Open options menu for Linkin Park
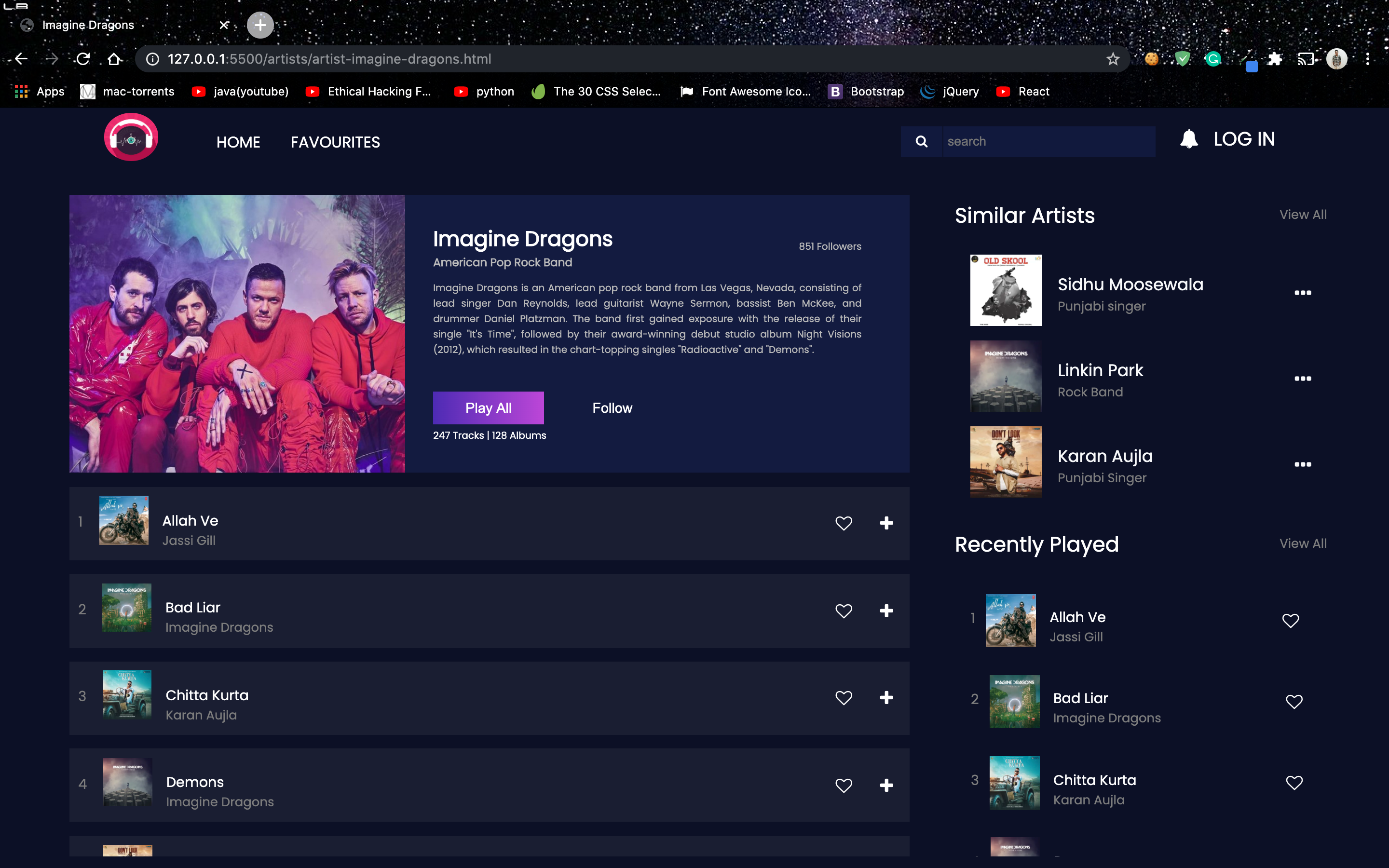1389x868 pixels. (x=1303, y=378)
